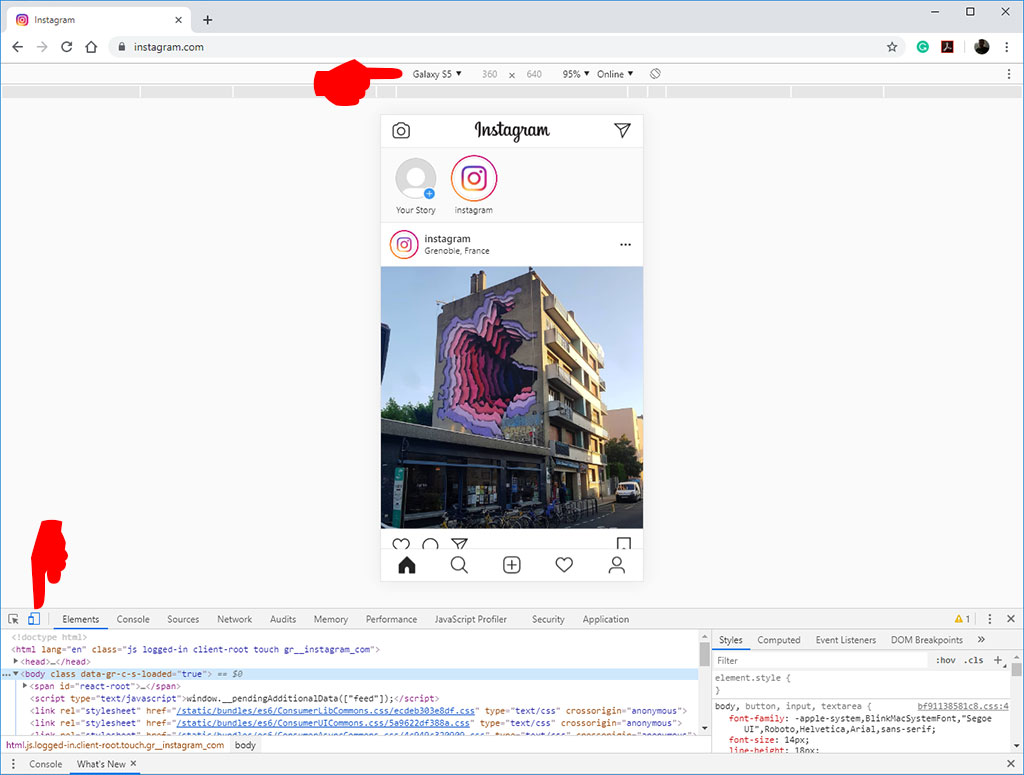
Task: Open the Galaxy S5 device dropdown
Action: point(437,74)
